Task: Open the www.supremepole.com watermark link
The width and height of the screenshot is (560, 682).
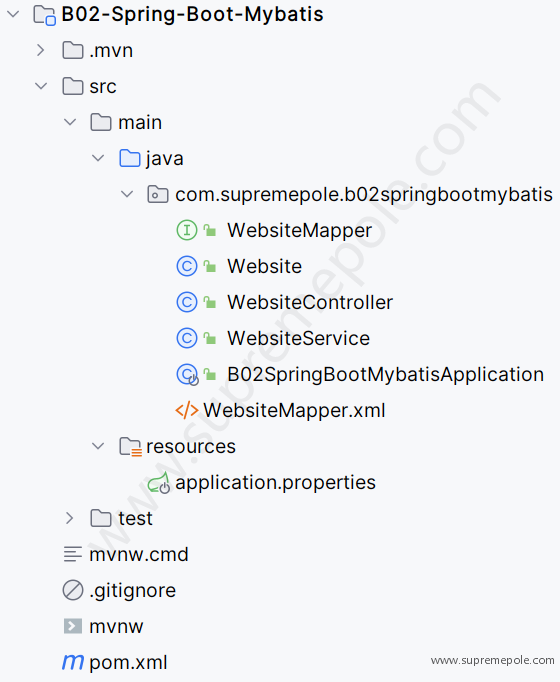Action: (x=492, y=660)
